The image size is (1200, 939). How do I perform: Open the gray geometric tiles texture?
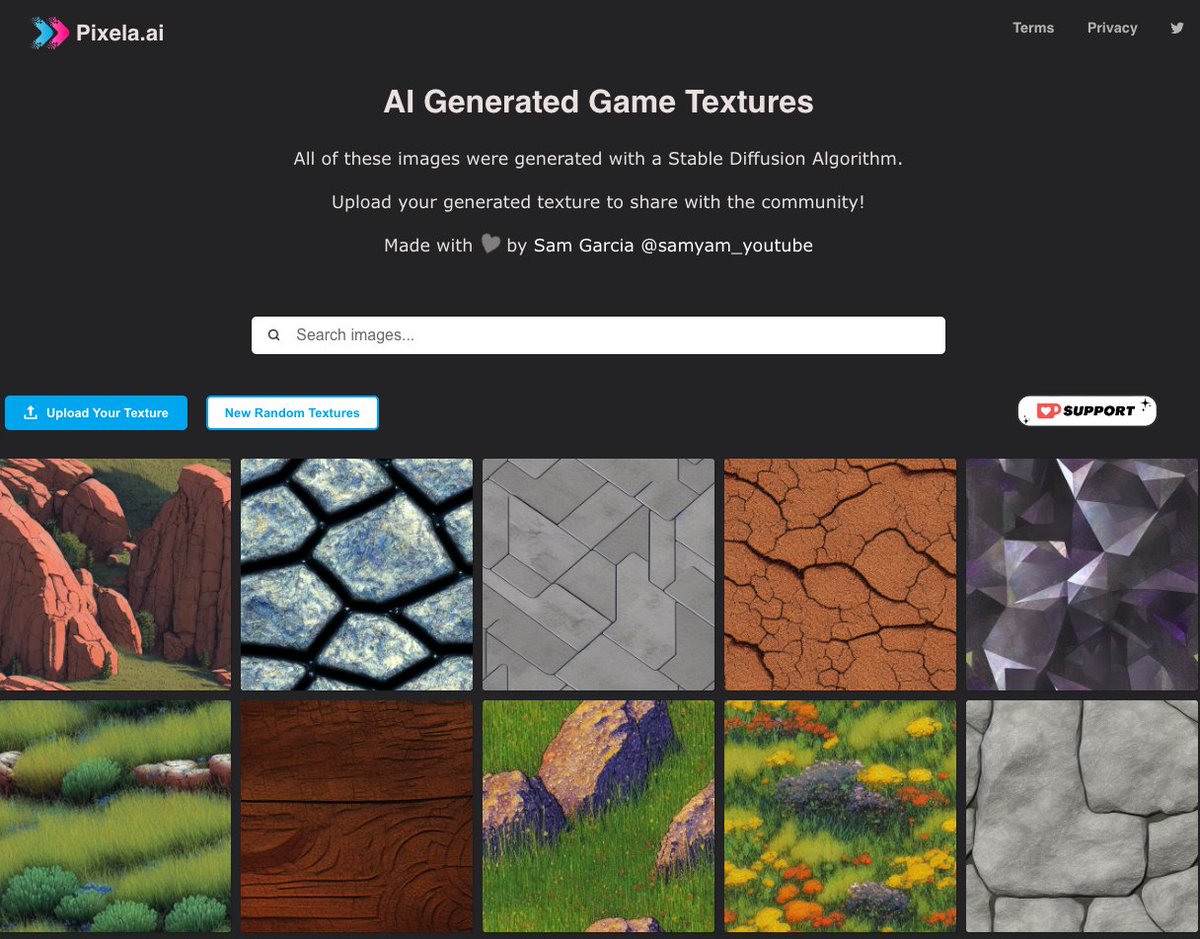pos(599,575)
